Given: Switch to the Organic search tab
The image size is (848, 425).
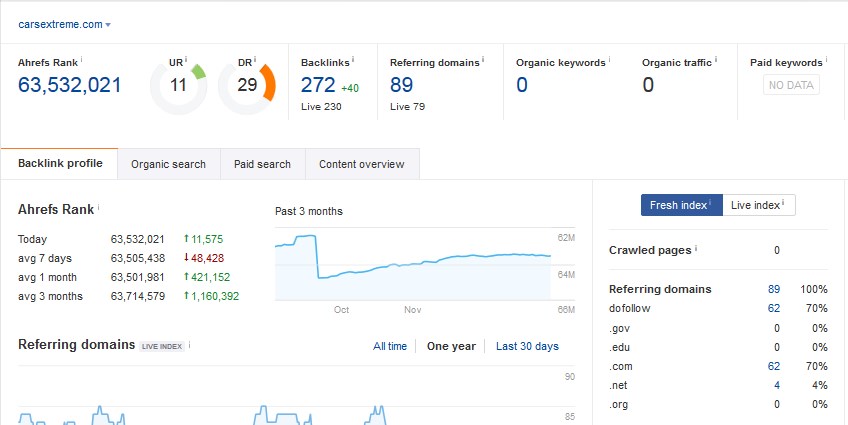Looking at the screenshot, I should (168, 164).
